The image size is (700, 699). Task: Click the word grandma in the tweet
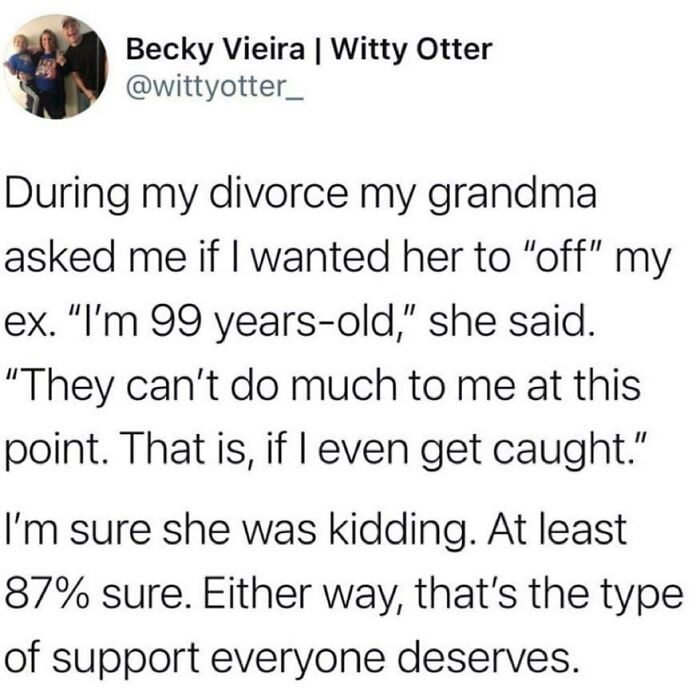pos(512,197)
